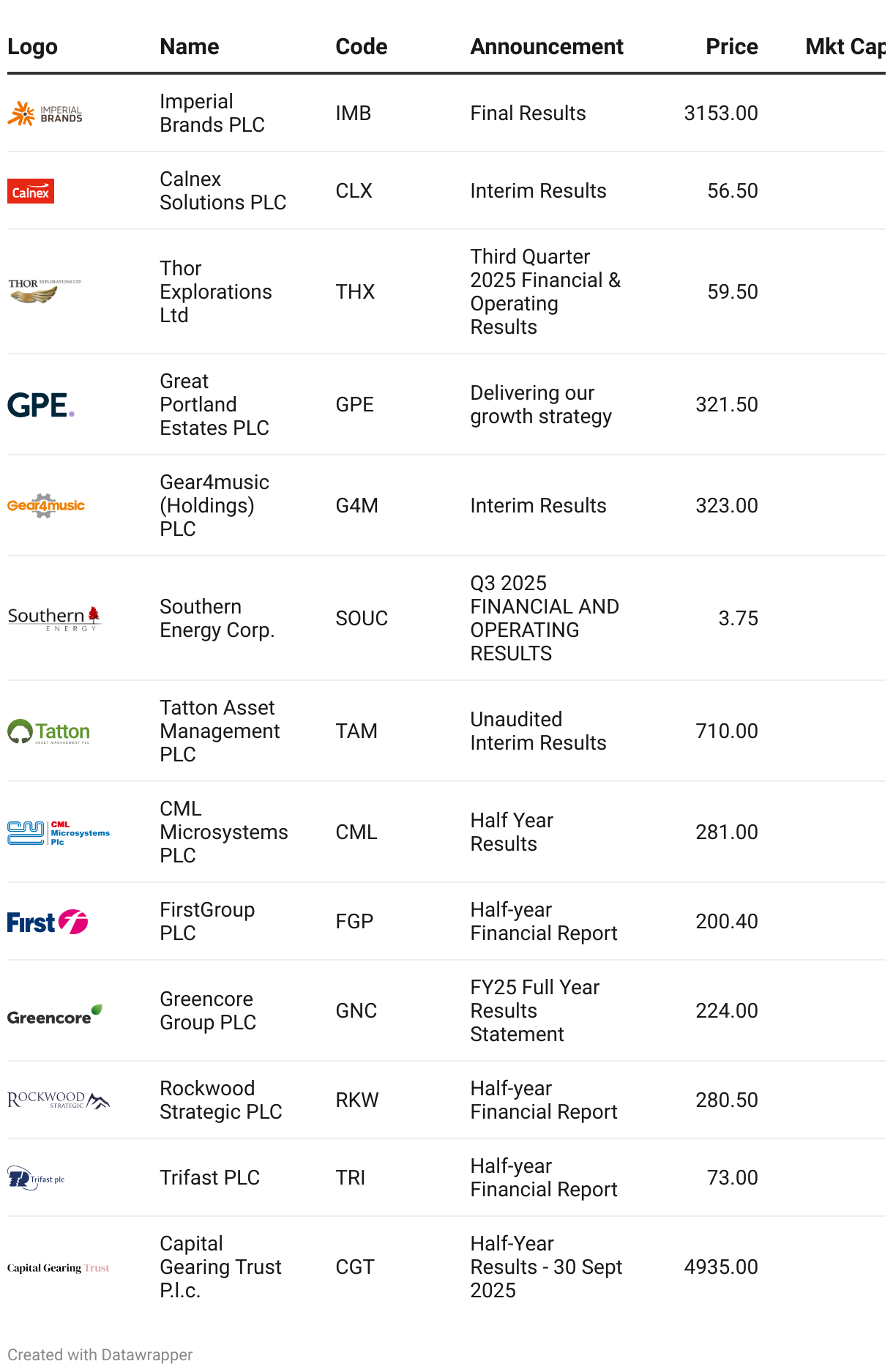Screen dimensions: 893x1372
Task: Open the Created with Datawrapper link
Action: [x=100, y=1354]
